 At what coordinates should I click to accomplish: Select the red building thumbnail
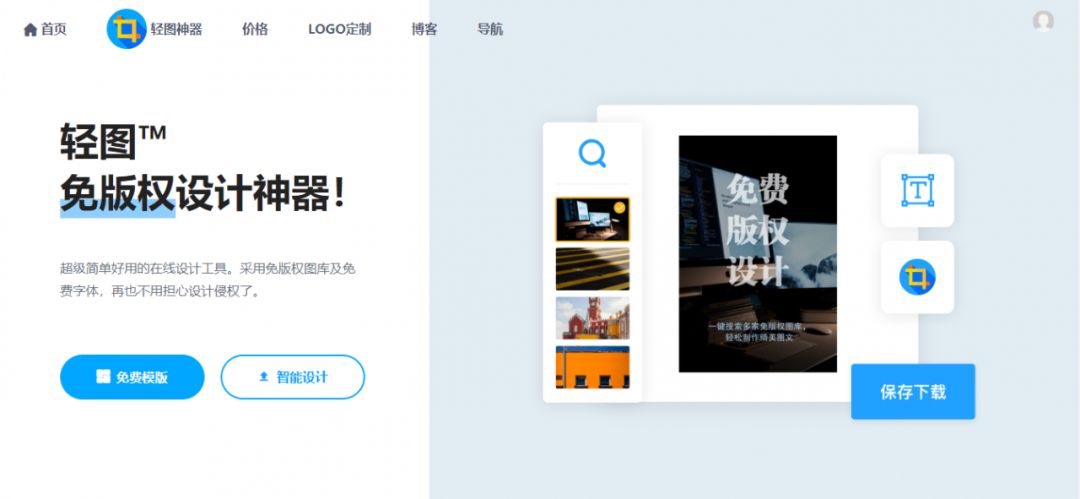592,318
